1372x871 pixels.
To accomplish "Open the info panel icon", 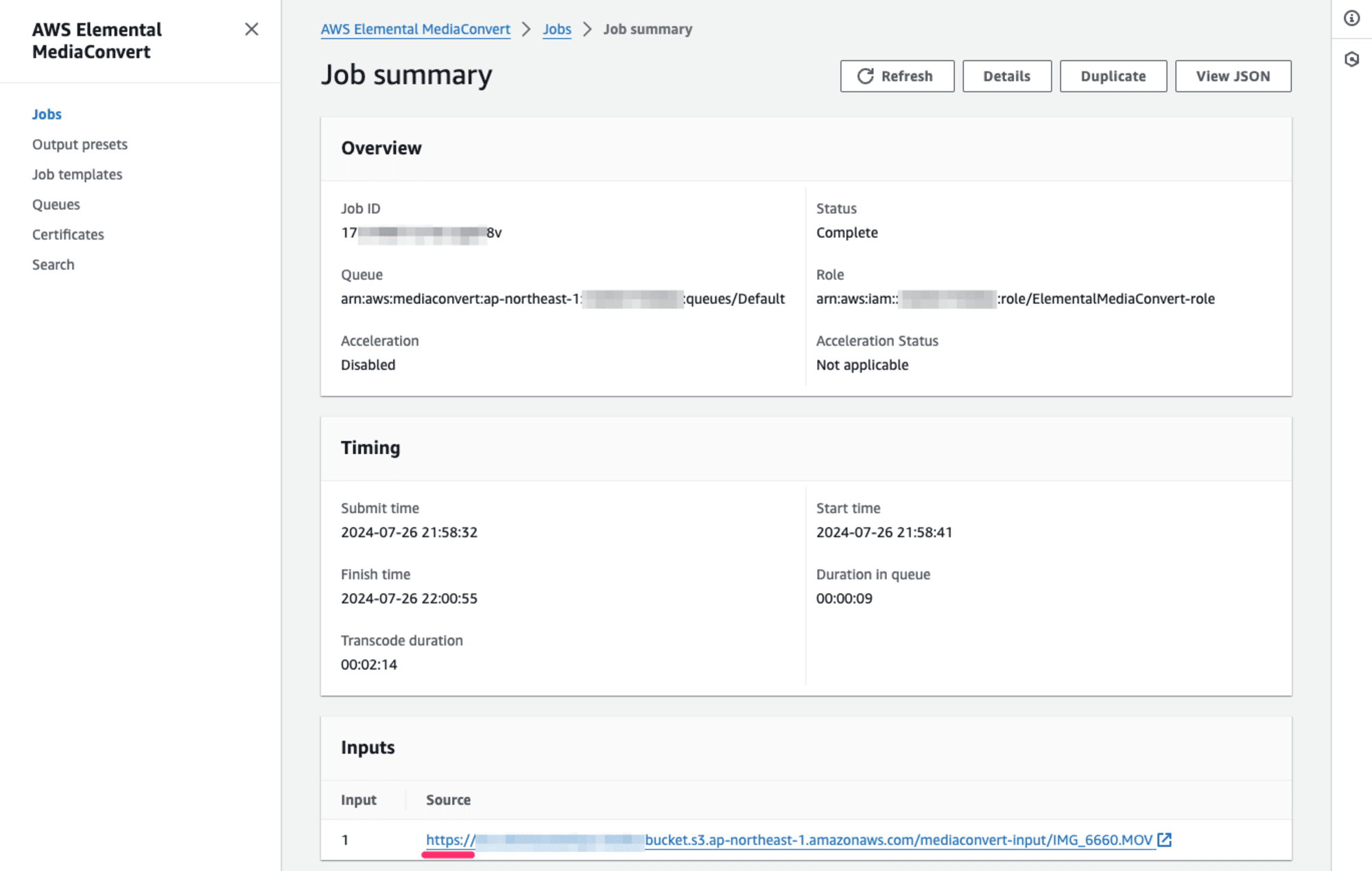I will pyautogui.click(x=1351, y=19).
